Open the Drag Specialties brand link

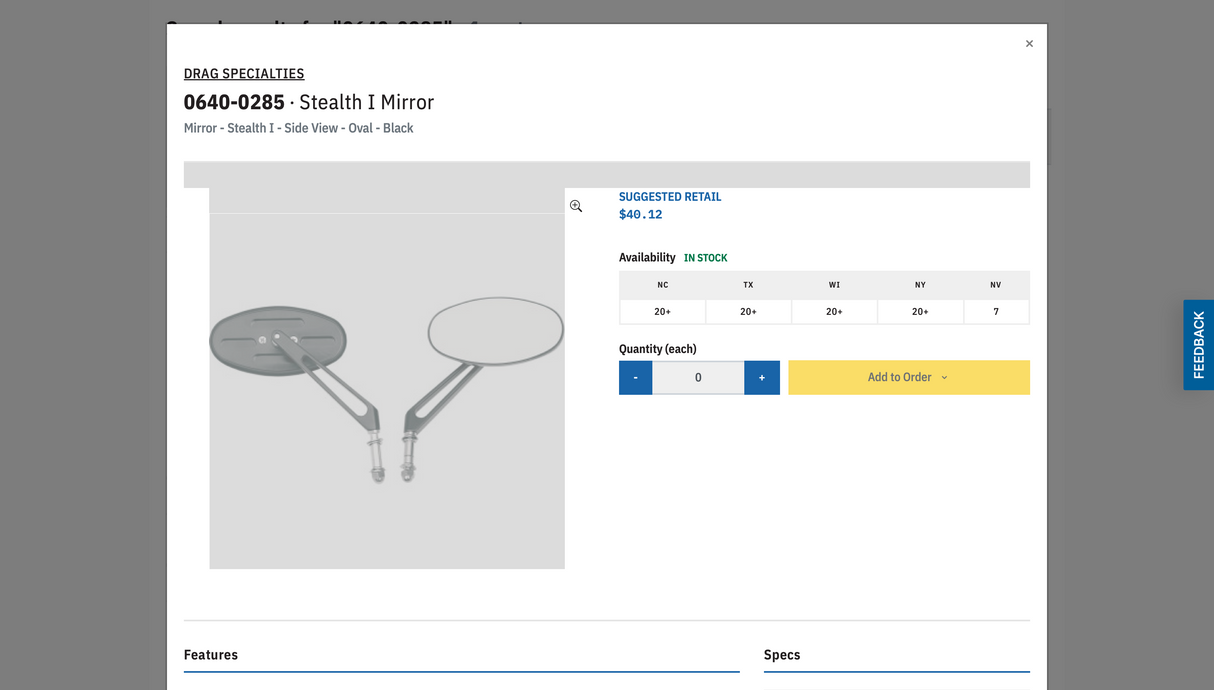[x=244, y=73]
